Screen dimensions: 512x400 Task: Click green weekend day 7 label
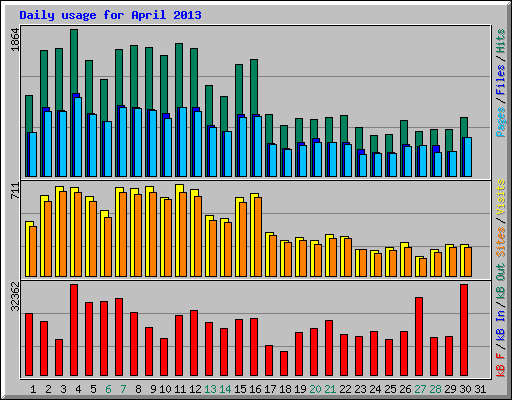123,389
